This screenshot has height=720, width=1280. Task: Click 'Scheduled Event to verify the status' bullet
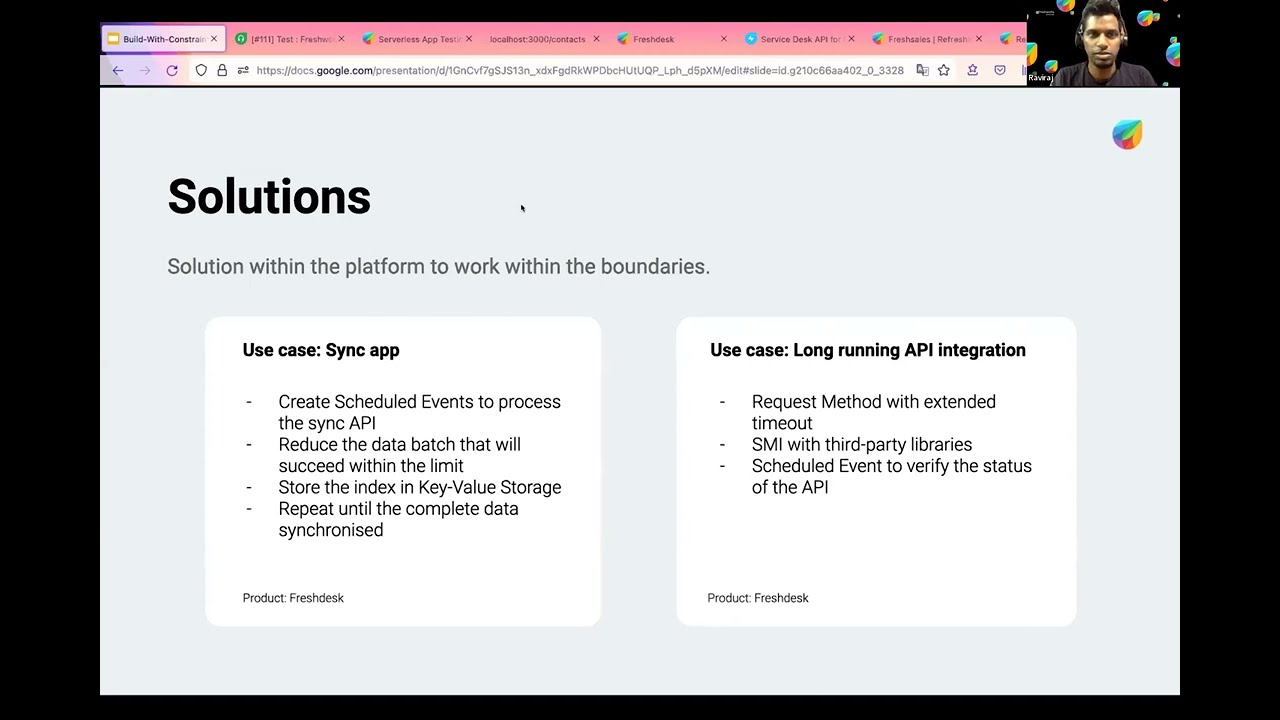891,476
